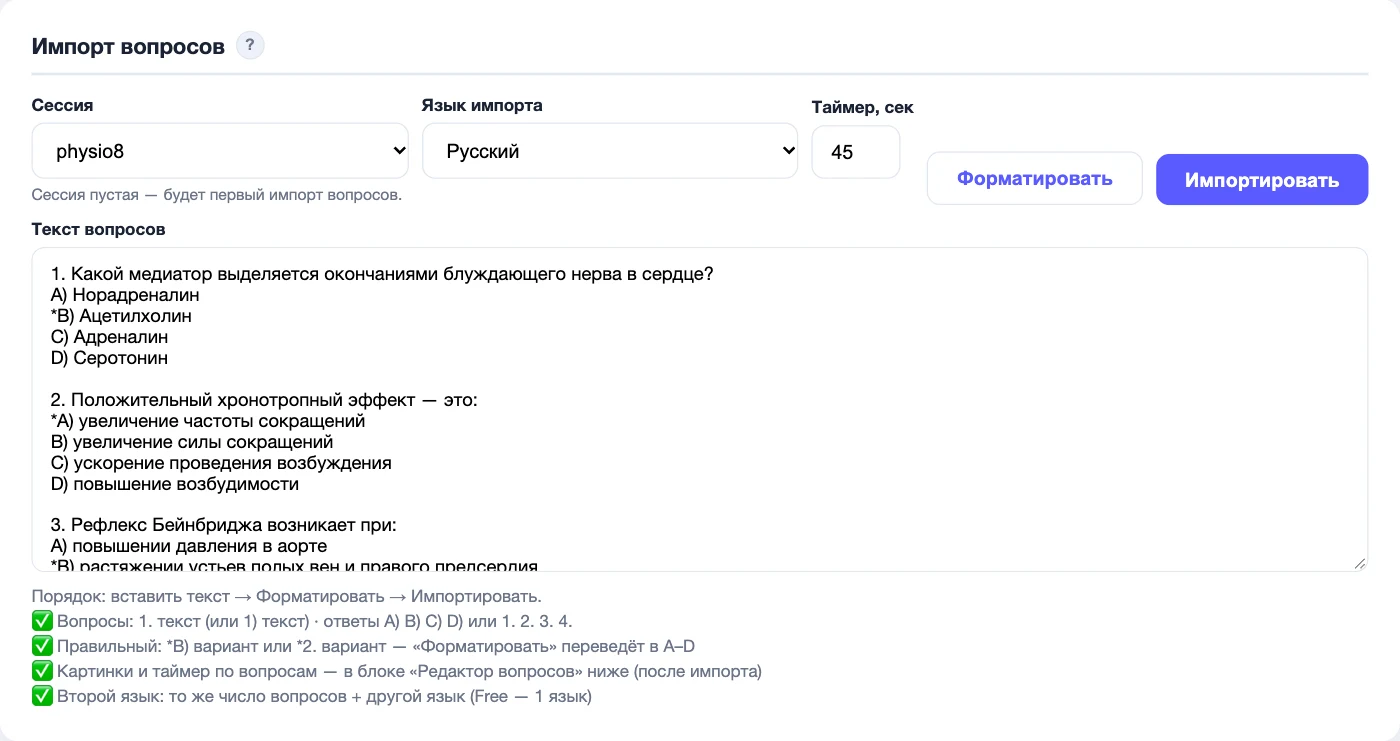
Task: Click the answer line 'A) Норадреналин'
Action: (x=125, y=295)
